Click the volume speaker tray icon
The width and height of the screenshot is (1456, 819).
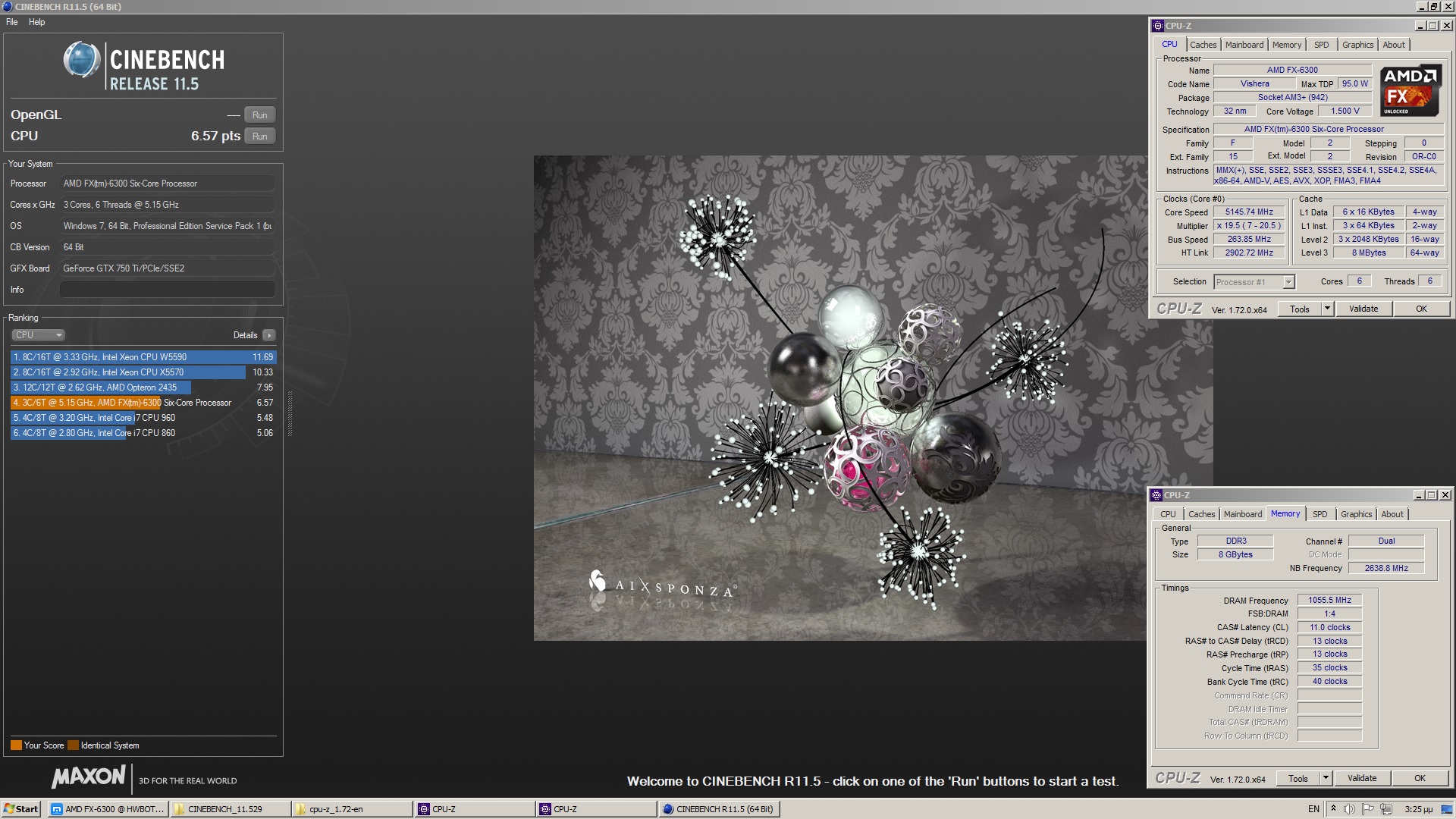click(x=1349, y=809)
